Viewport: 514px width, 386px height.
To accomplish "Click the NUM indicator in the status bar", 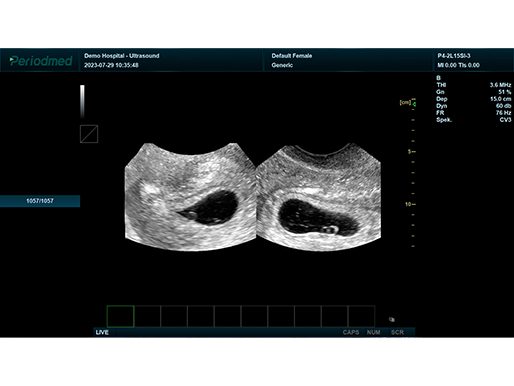I will point(373,332).
